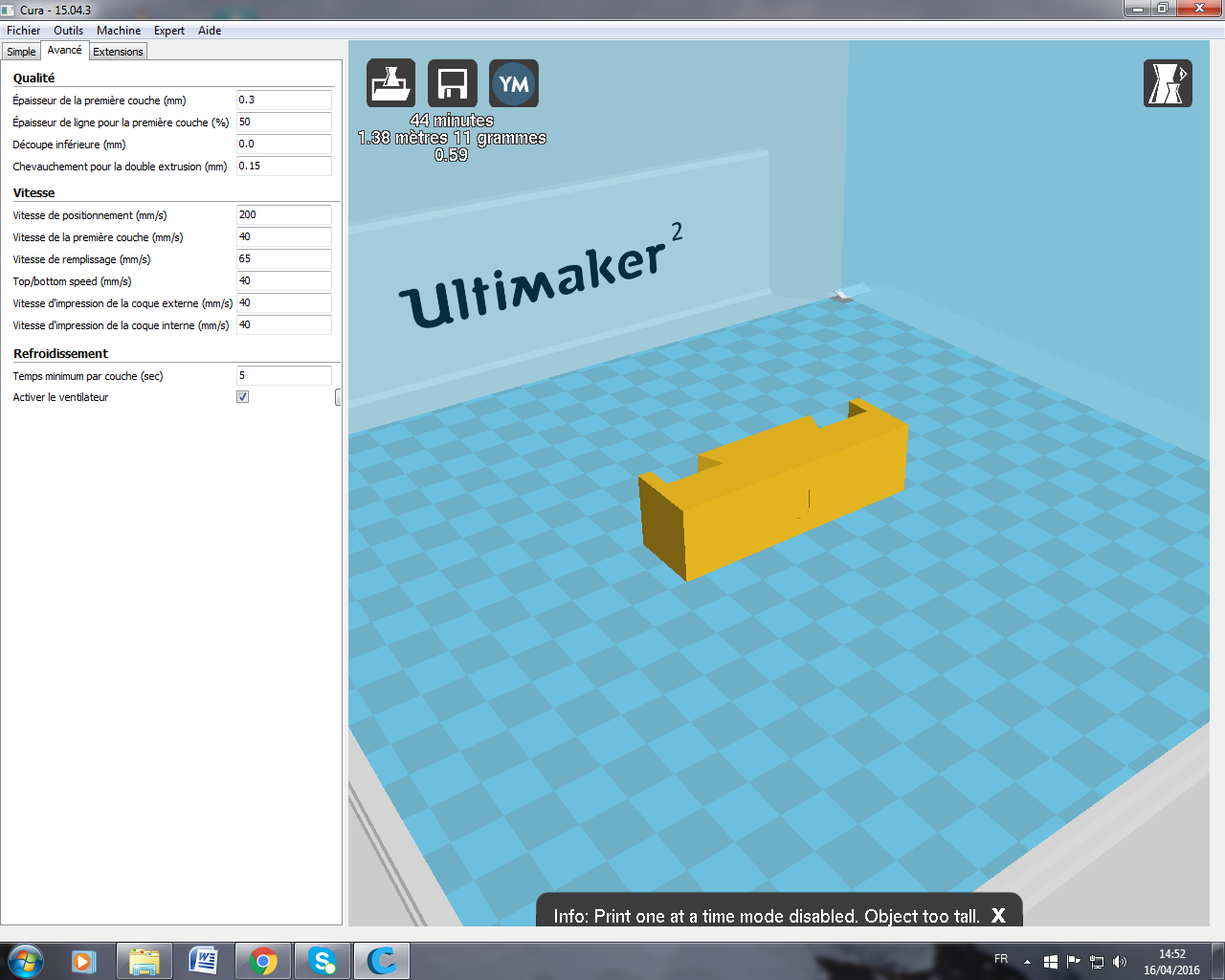
Task: Open File Explorer from the taskbar
Action: [145, 961]
